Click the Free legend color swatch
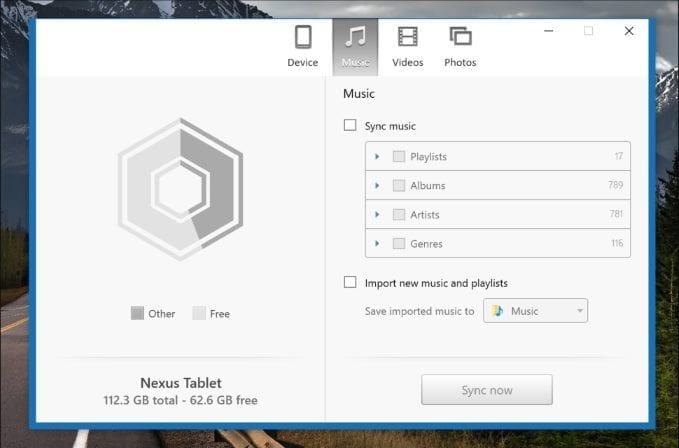Viewport: 679px width, 448px height. pyautogui.click(x=199, y=314)
